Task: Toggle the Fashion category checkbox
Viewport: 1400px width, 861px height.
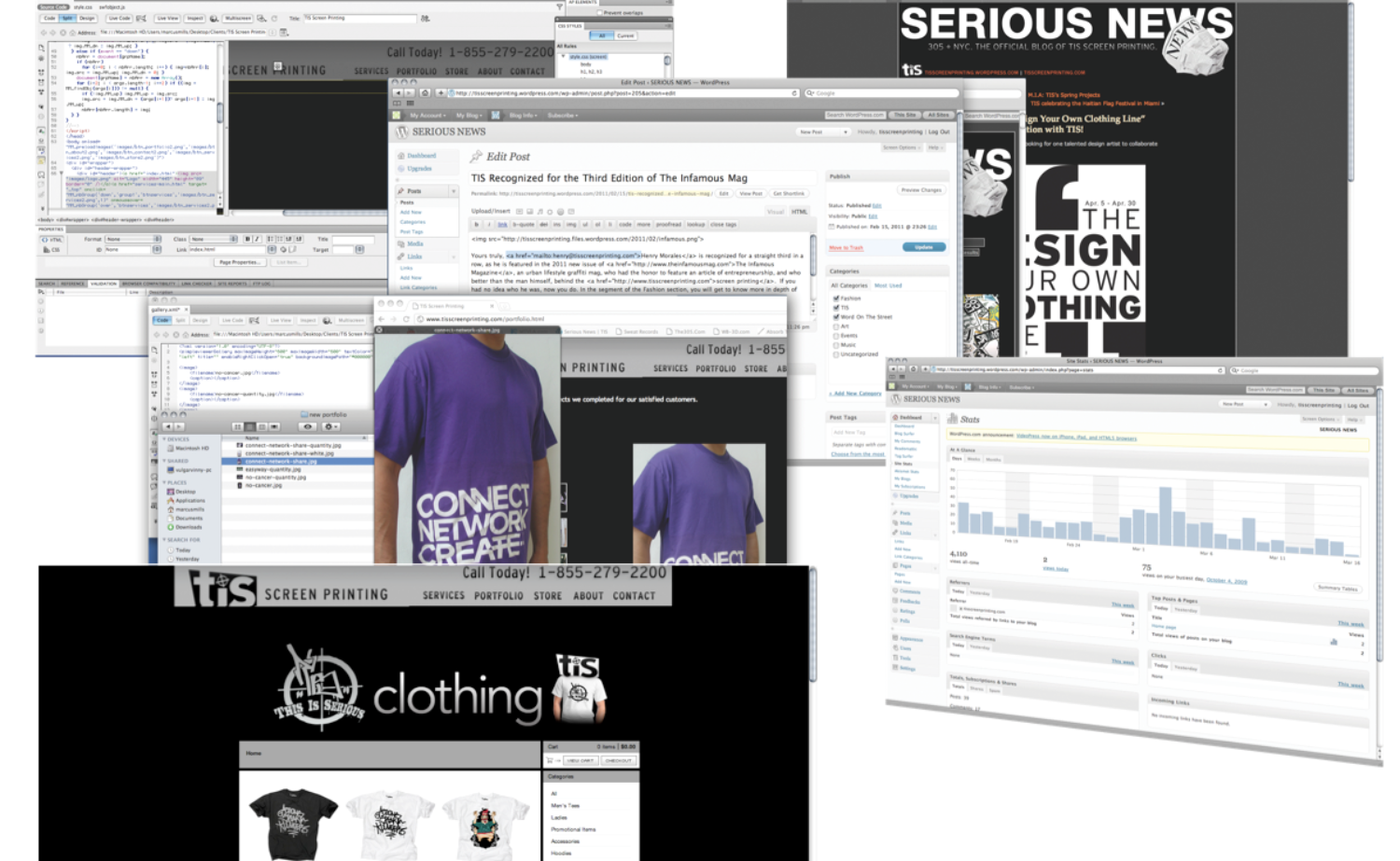Action: [836, 299]
